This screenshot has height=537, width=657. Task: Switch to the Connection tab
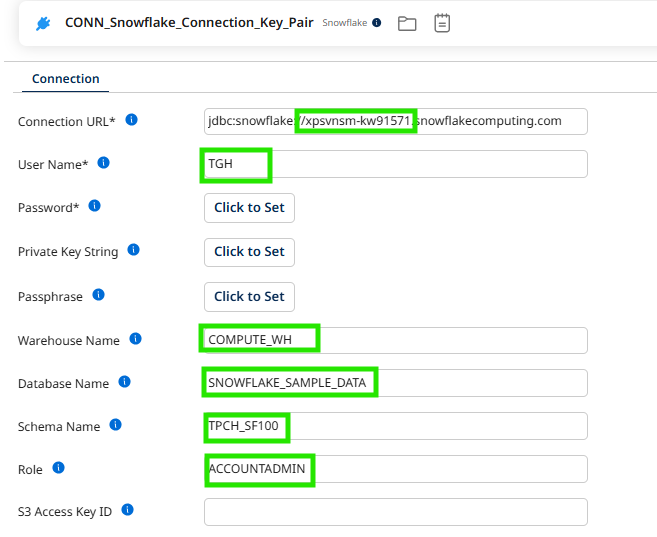tap(66, 79)
